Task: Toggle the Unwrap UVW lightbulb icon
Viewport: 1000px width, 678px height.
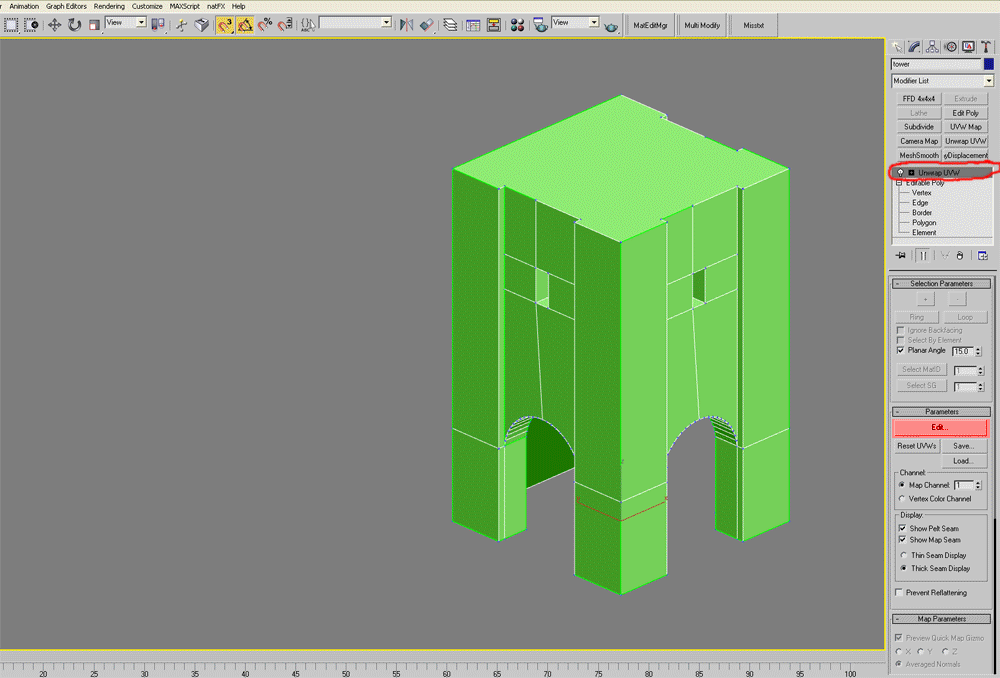Action: coord(900,173)
